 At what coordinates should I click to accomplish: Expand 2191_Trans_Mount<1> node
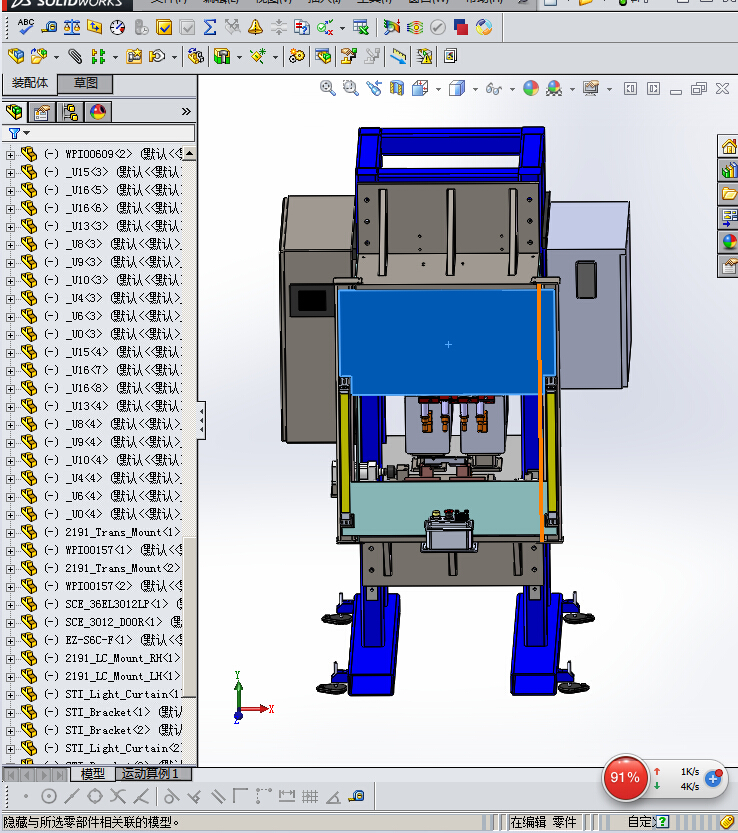(10, 533)
